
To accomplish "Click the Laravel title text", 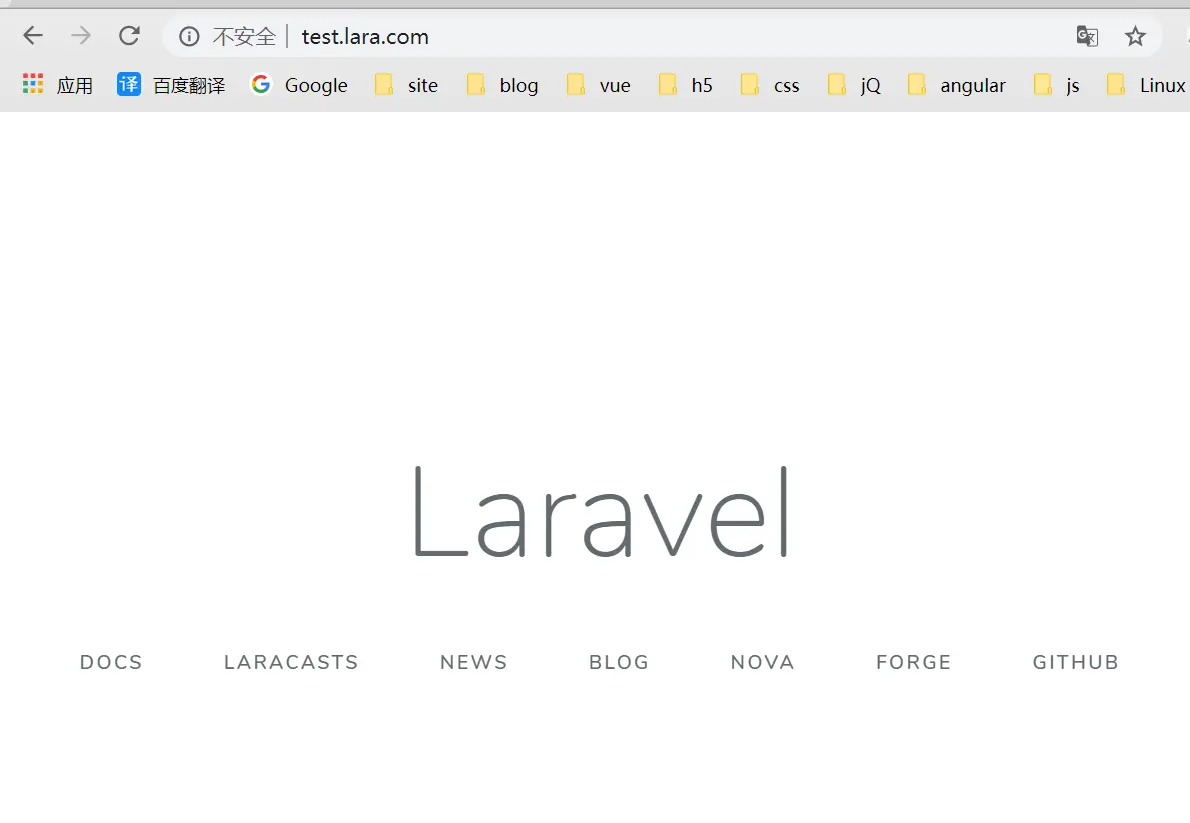I will (601, 512).
